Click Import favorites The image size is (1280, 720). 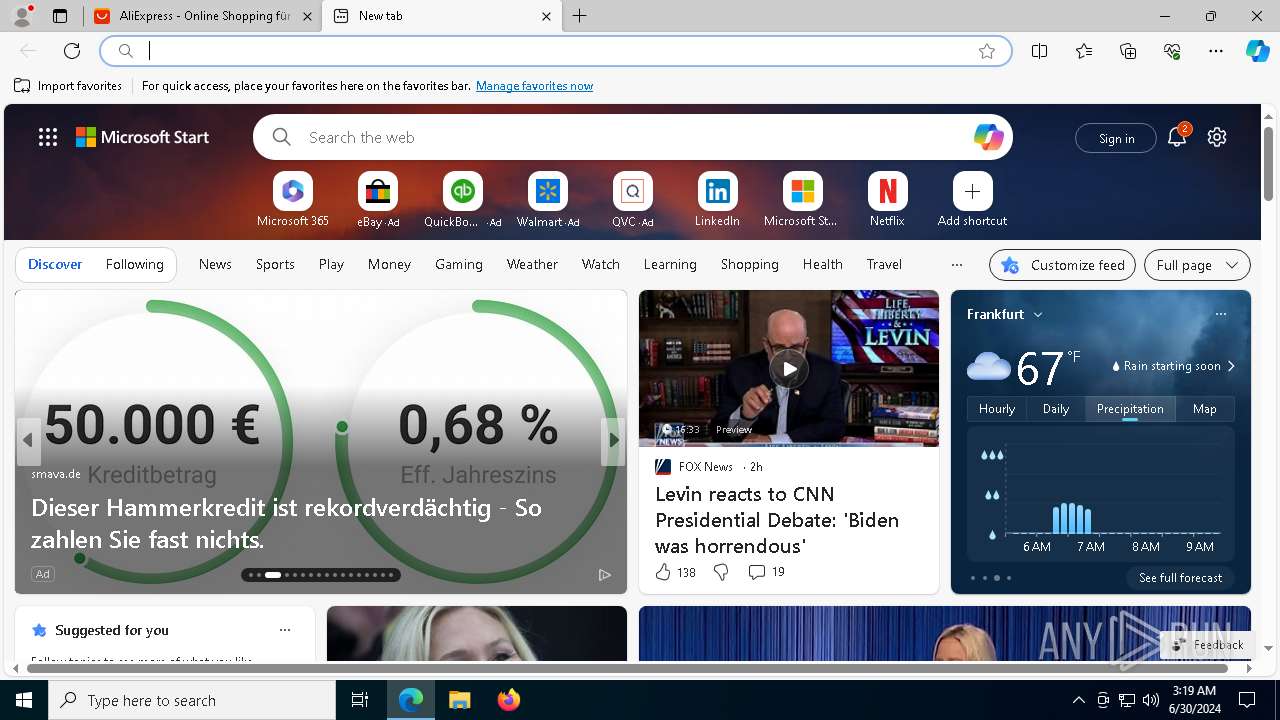tap(68, 86)
